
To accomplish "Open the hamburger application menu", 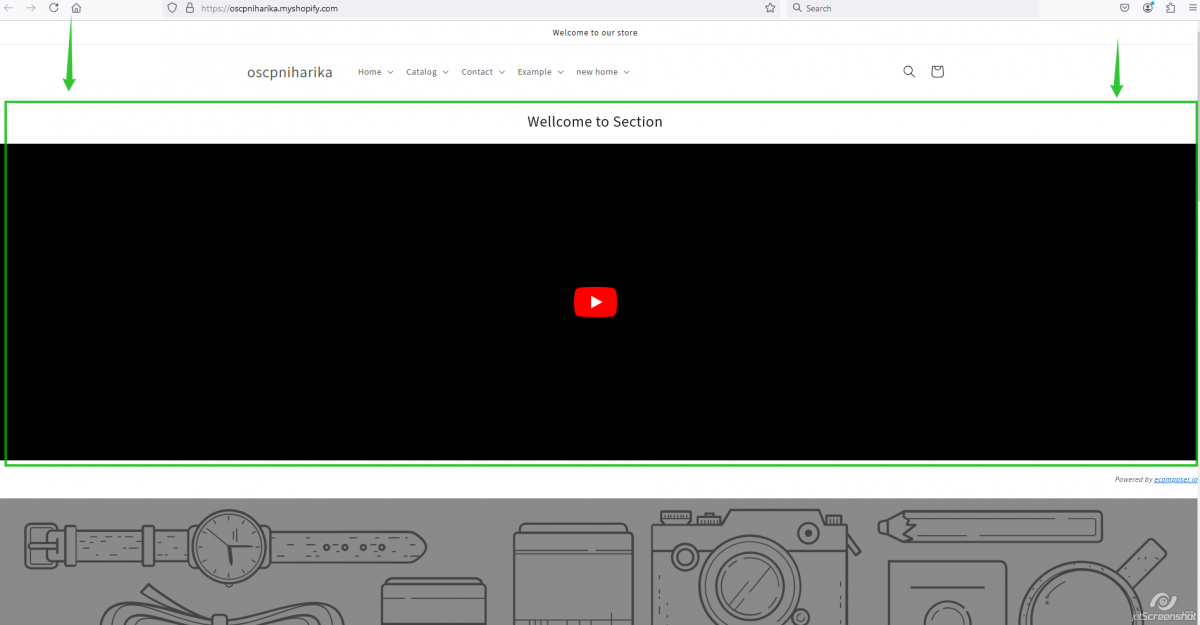I will pyautogui.click(x=1191, y=8).
